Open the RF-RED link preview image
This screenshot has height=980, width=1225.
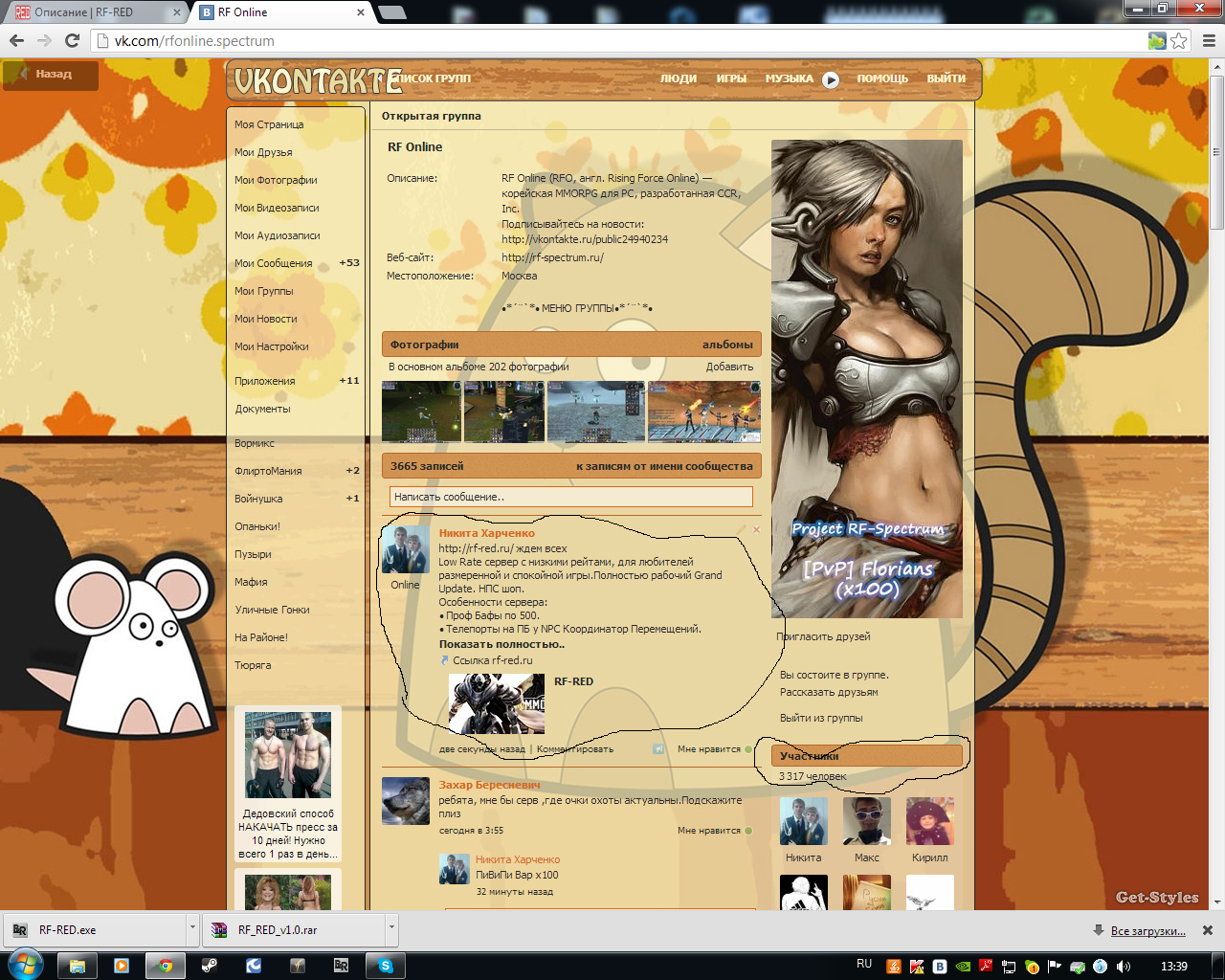click(x=497, y=703)
